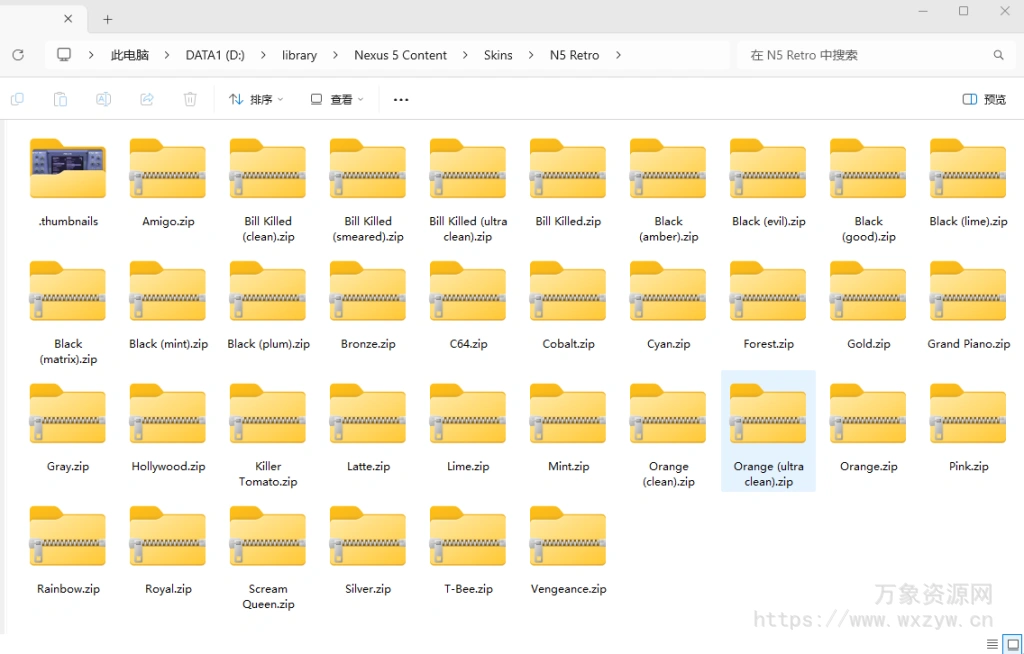Click the rename icon in toolbar

click(x=103, y=99)
